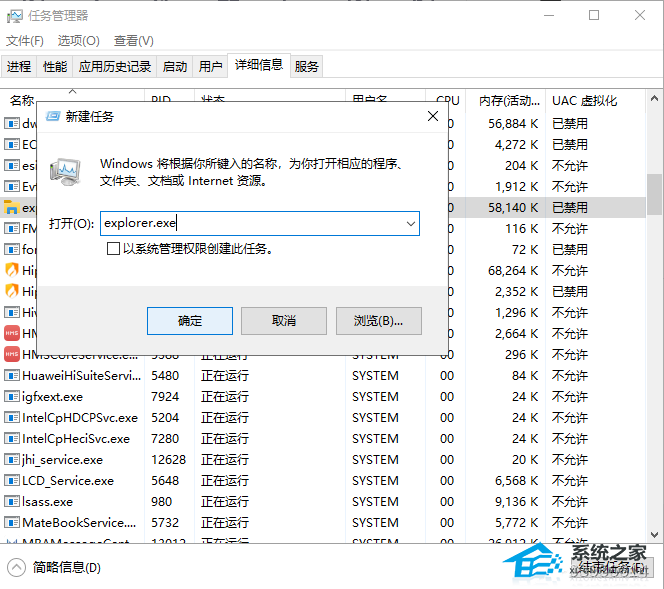Click the igfxext.exe process icon
Screen dimensions: 664x589
[12, 396]
